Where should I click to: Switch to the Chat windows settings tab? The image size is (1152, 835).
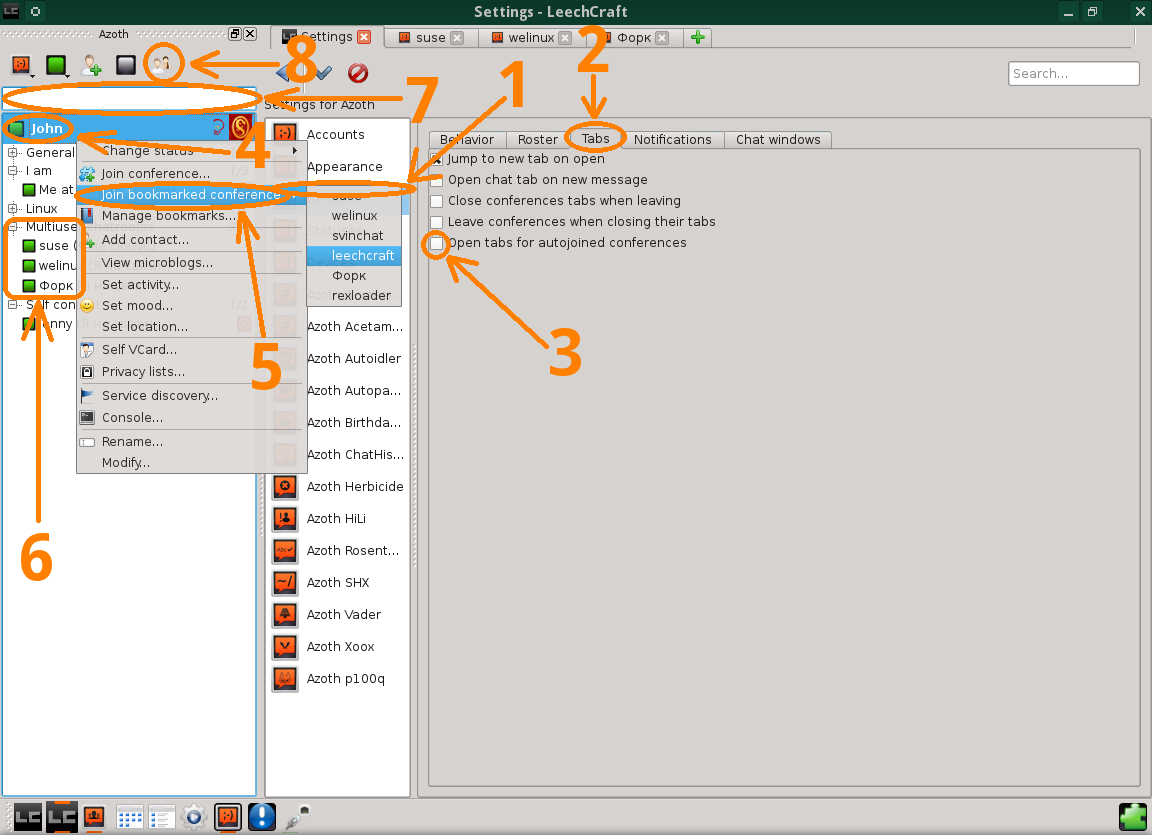click(x=778, y=140)
